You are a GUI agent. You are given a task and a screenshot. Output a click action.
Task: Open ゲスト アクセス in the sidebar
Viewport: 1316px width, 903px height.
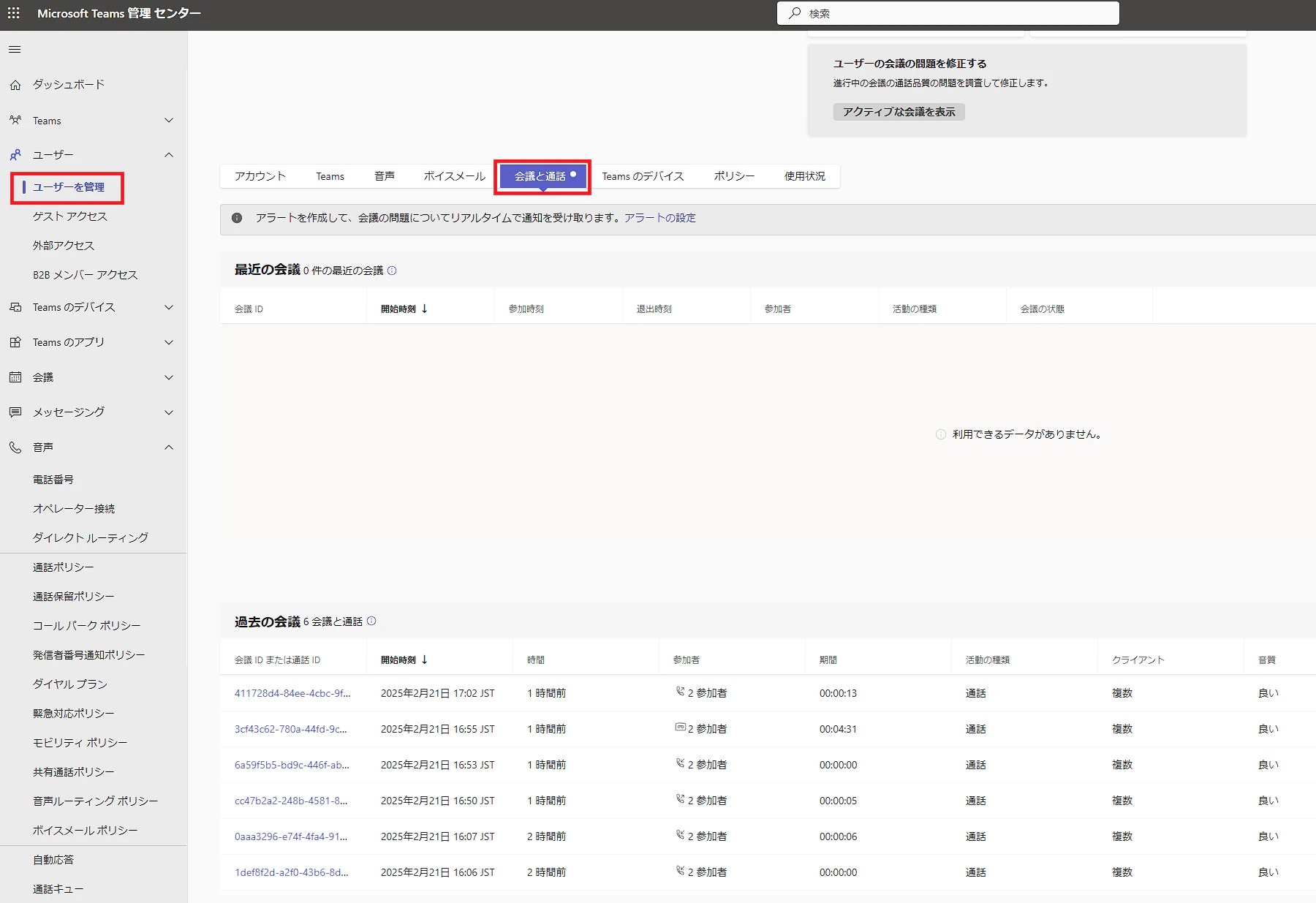pyautogui.click(x=70, y=216)
